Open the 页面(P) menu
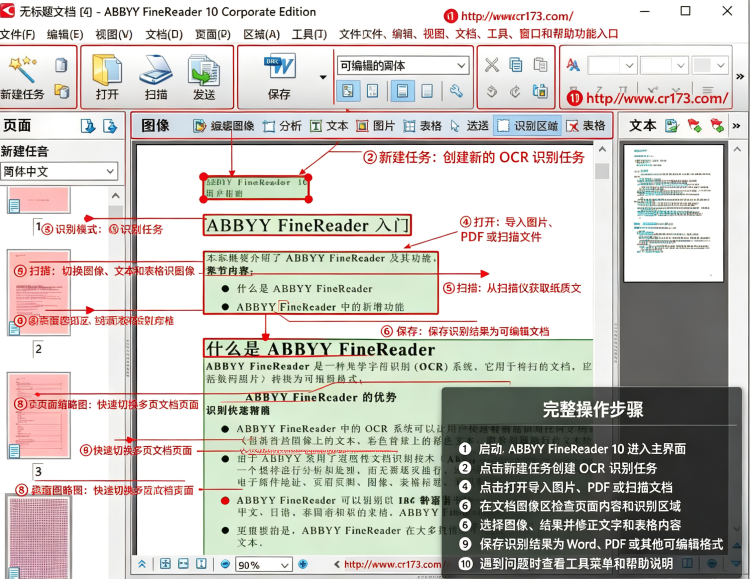The height and width of the screenshot is (579, 750). point(213,34)
